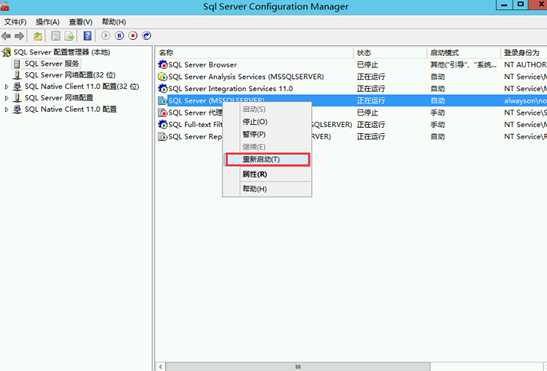This screenshot has height=371, width=547.
Task: Click the SQL Server 网络配置(32 位) icon
Action: pos(17,75)
